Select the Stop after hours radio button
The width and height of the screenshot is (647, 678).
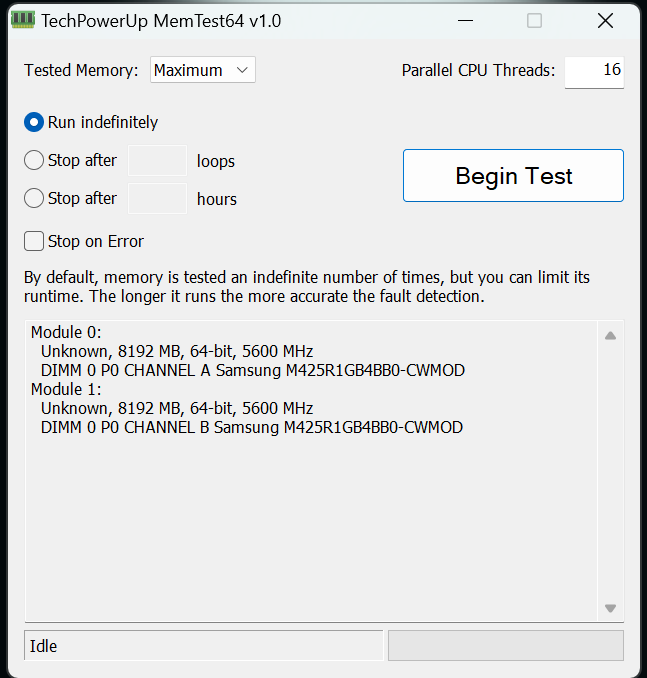34,198
